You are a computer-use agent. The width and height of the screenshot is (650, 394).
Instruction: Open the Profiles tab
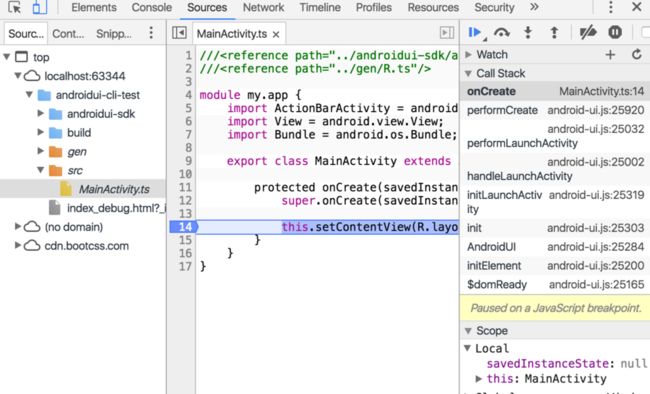tap(374, 7)
